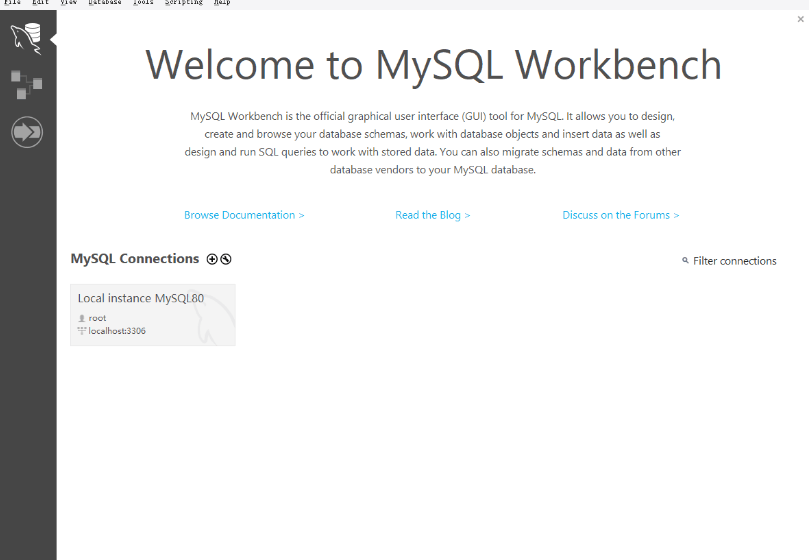Click the root user label

[x=97, y=318]
